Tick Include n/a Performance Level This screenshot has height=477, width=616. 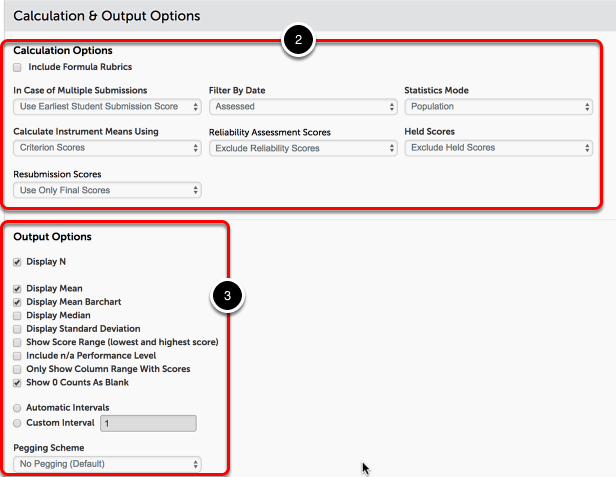tap(17, 356)
